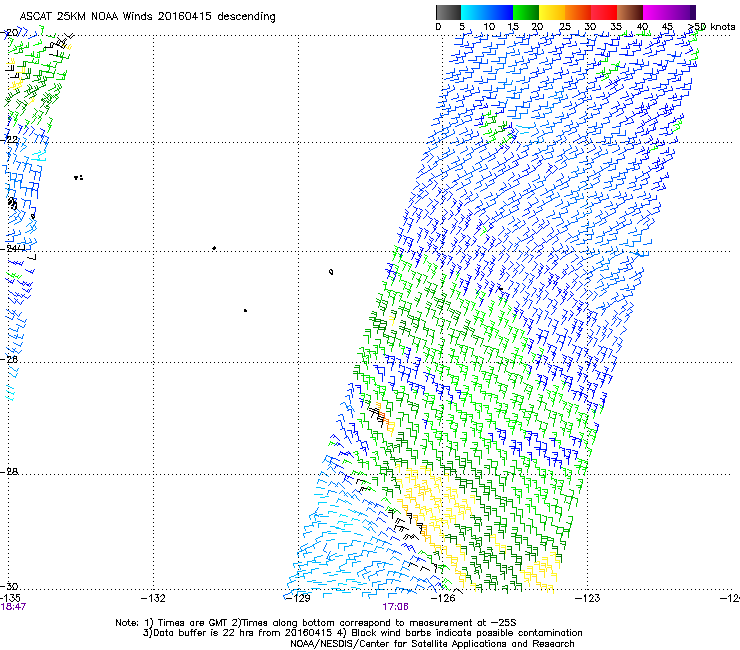The image size is (740, 650).
Task: Click the green 15-20 knots color segment
Action: click(x=526, y=12)
